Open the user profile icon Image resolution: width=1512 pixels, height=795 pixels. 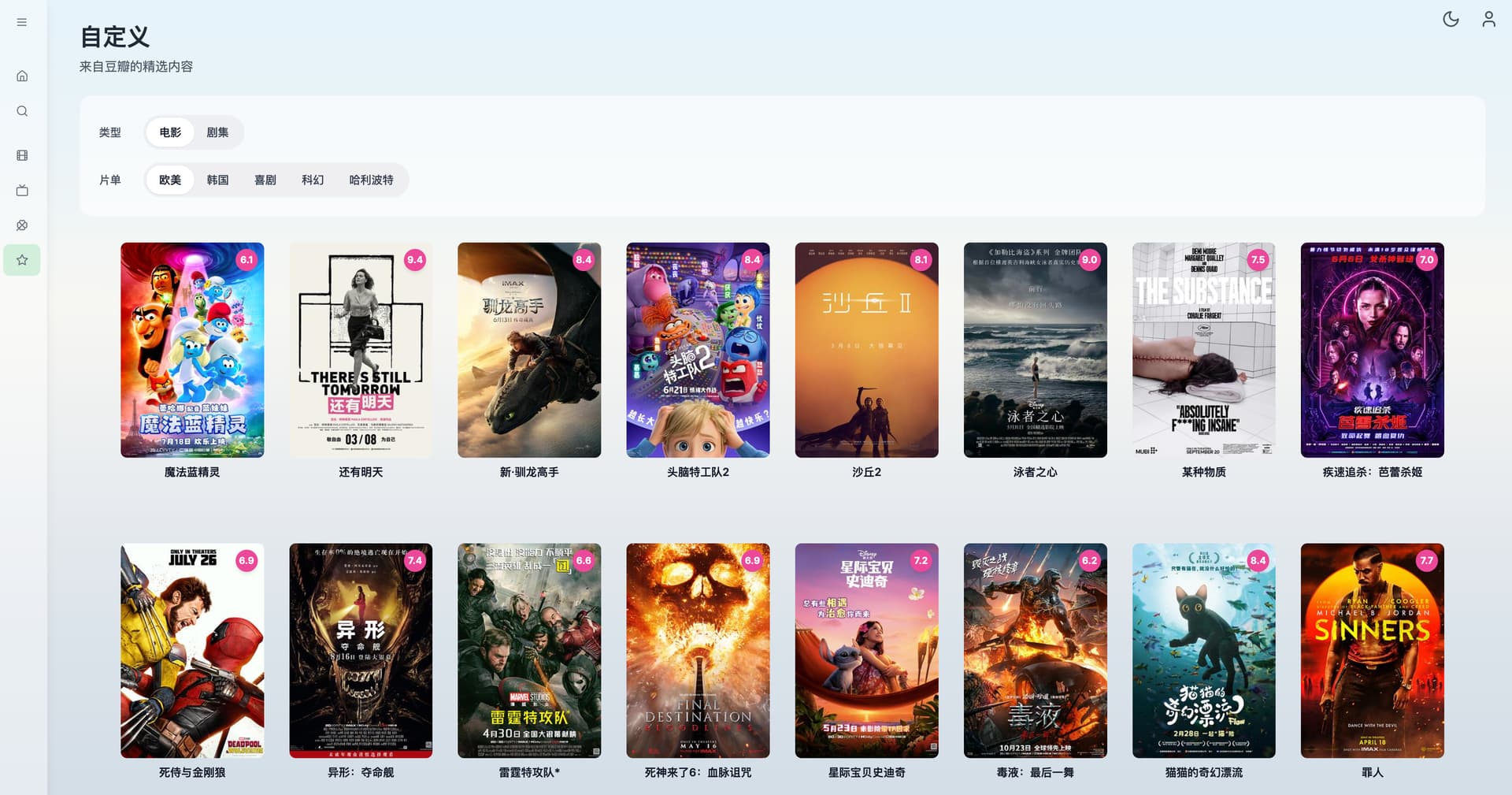1488,19
